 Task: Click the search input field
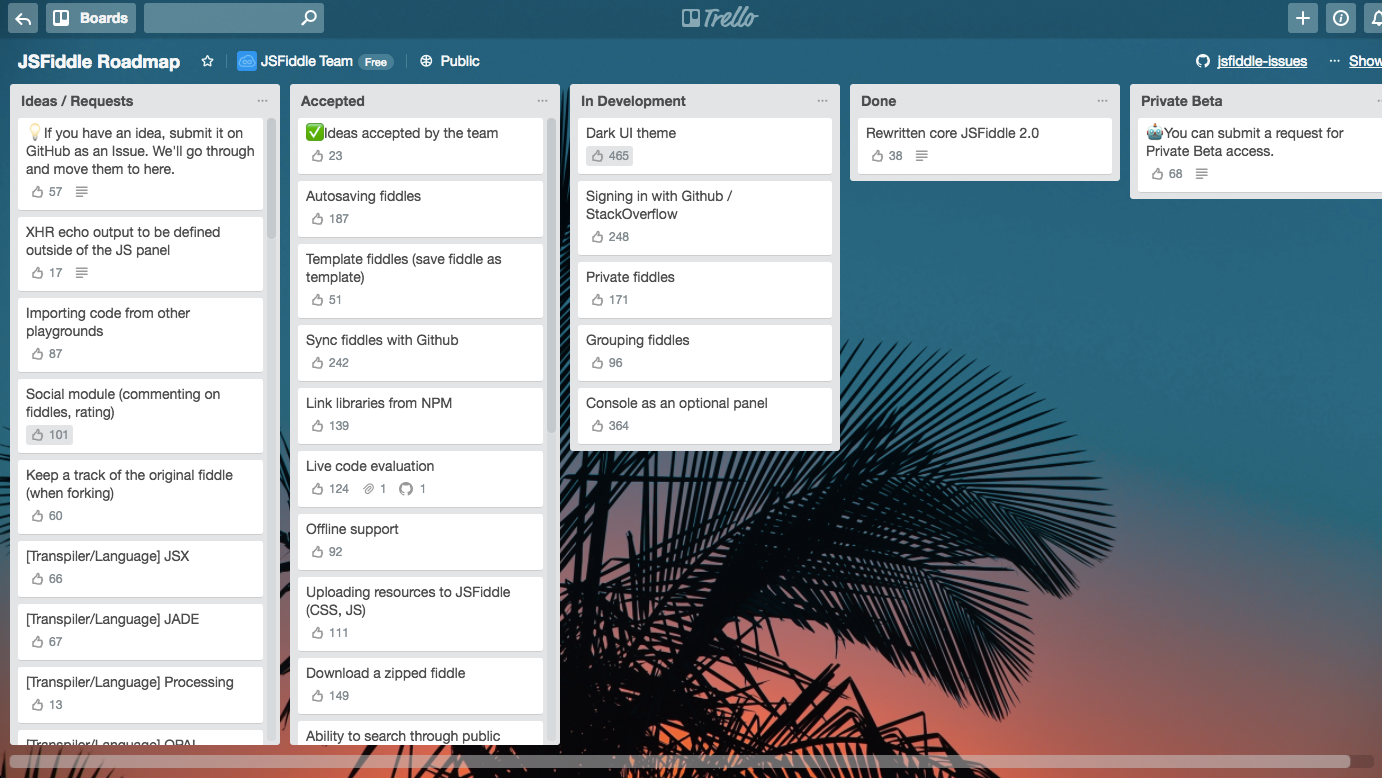coord(234,18)
